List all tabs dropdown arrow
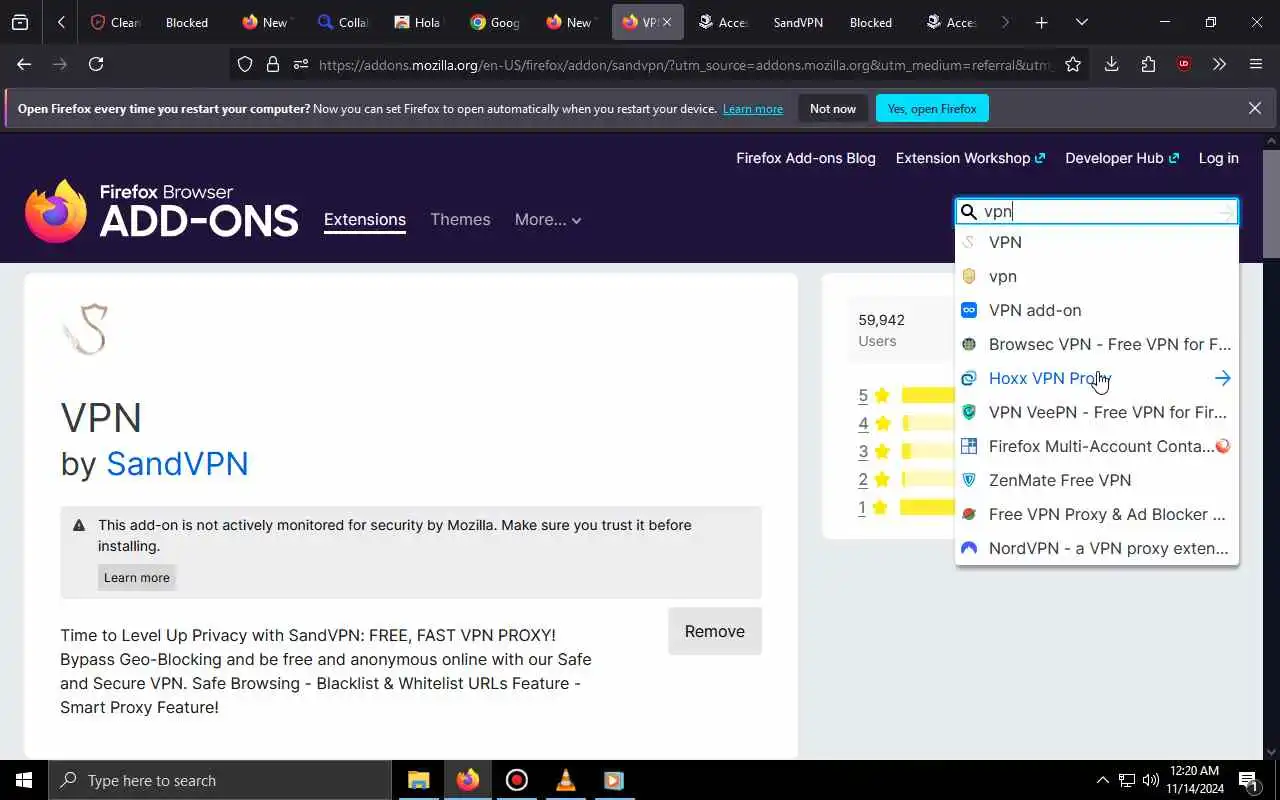 1081,22
